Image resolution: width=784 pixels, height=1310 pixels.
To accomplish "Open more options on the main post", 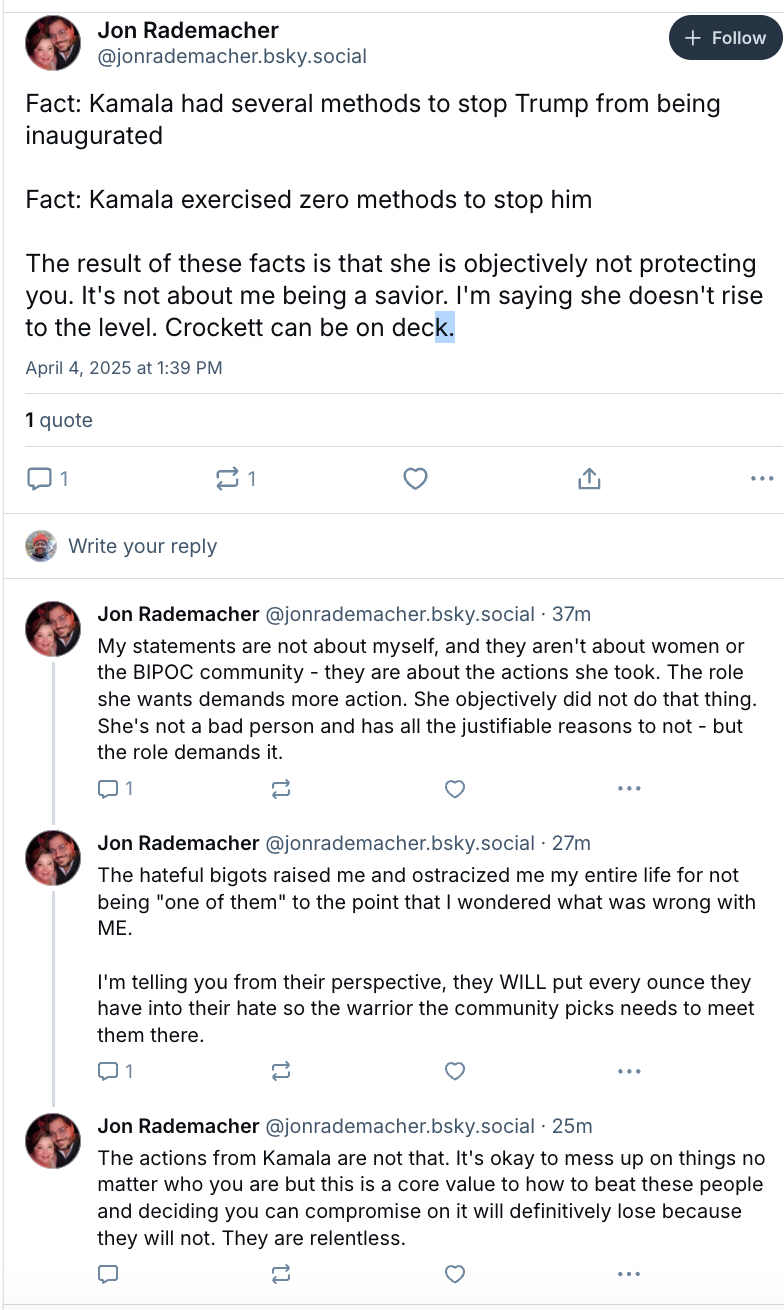I will tap(761, 479).
